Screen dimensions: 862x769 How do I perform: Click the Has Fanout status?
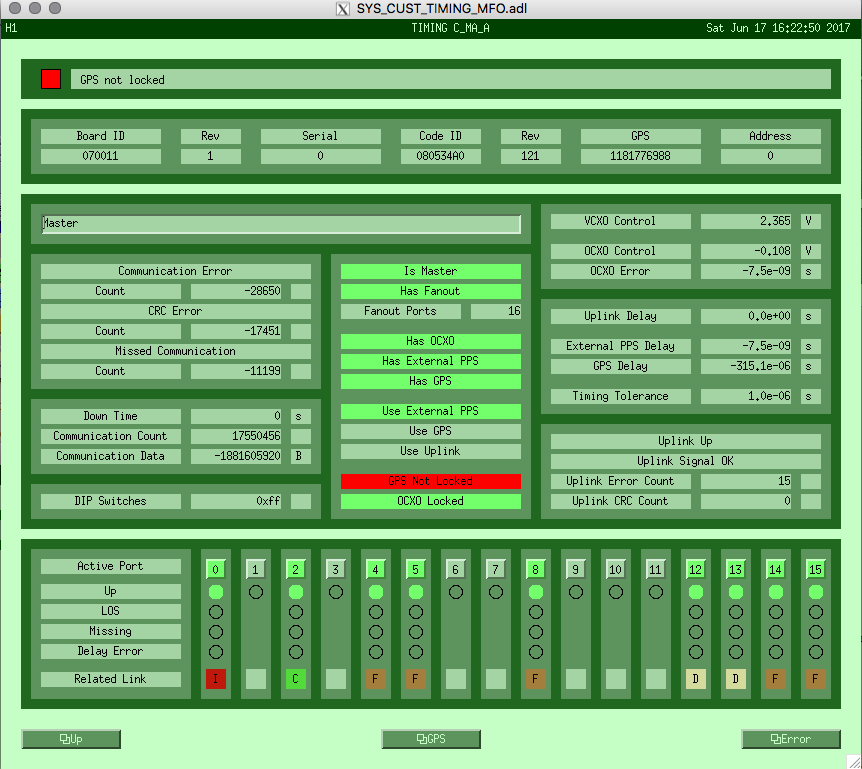[431, 291]
